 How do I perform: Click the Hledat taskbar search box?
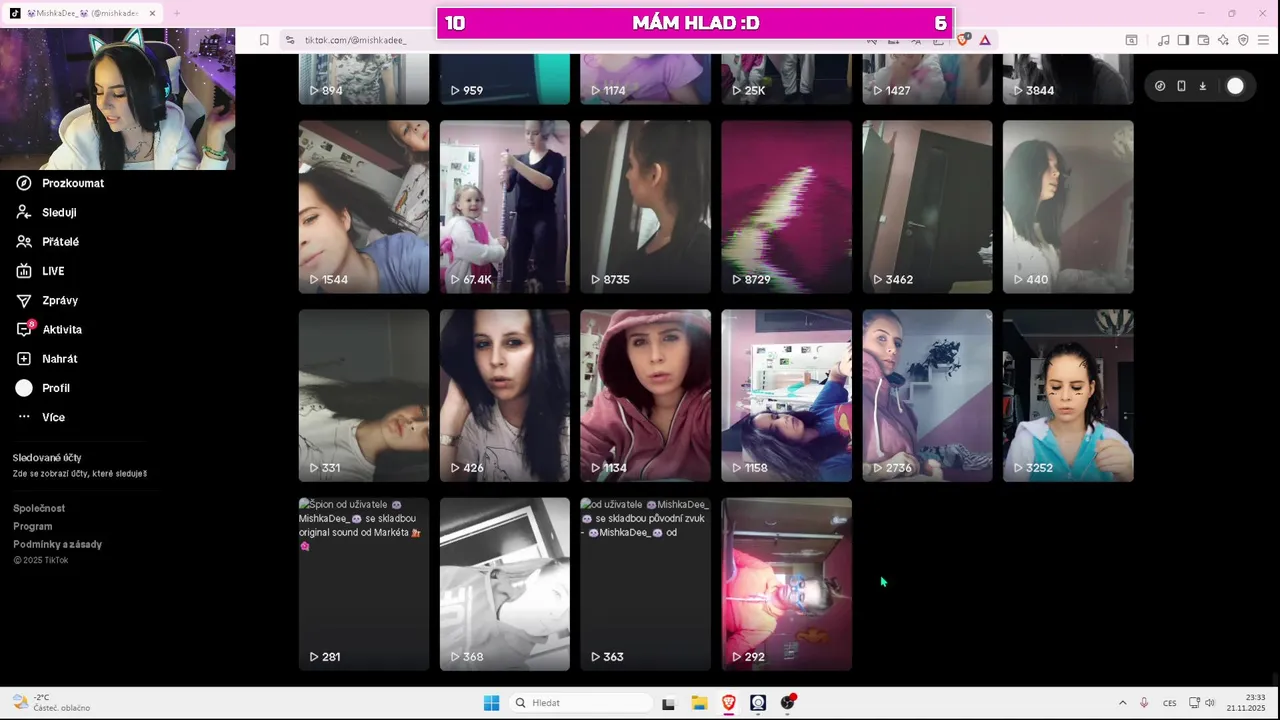click(x=580, y=703)
